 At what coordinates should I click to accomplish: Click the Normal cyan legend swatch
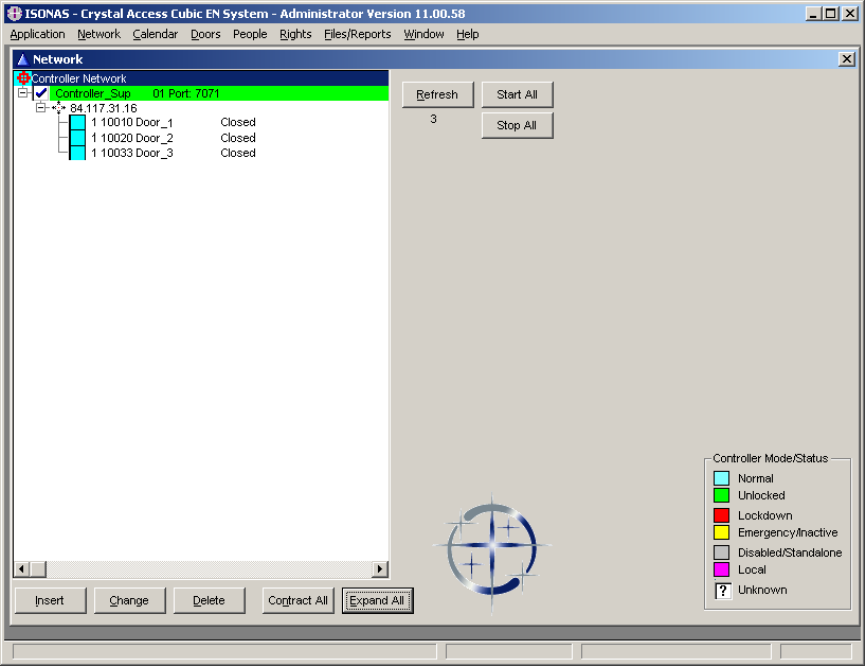coord(722,478)
